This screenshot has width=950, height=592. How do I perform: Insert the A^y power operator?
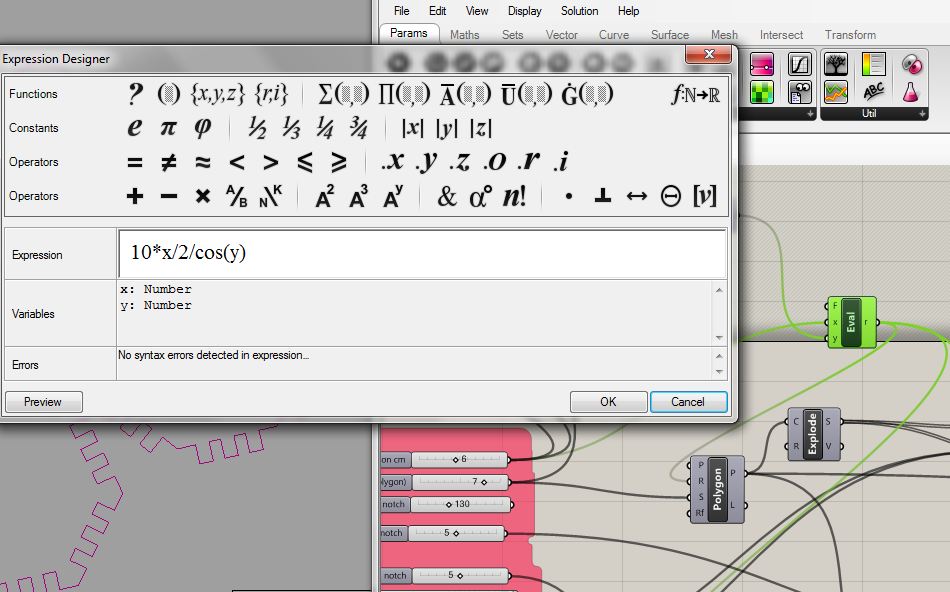393,196
